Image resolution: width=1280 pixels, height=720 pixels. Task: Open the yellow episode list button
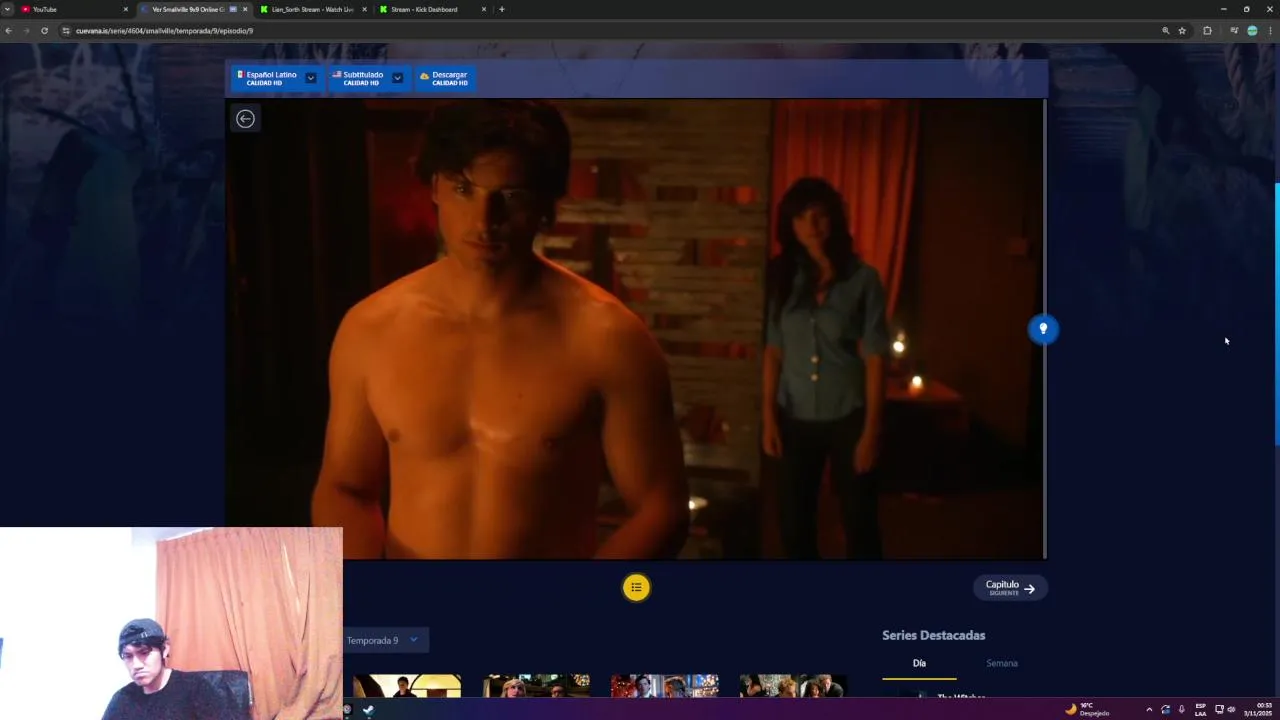636,588
